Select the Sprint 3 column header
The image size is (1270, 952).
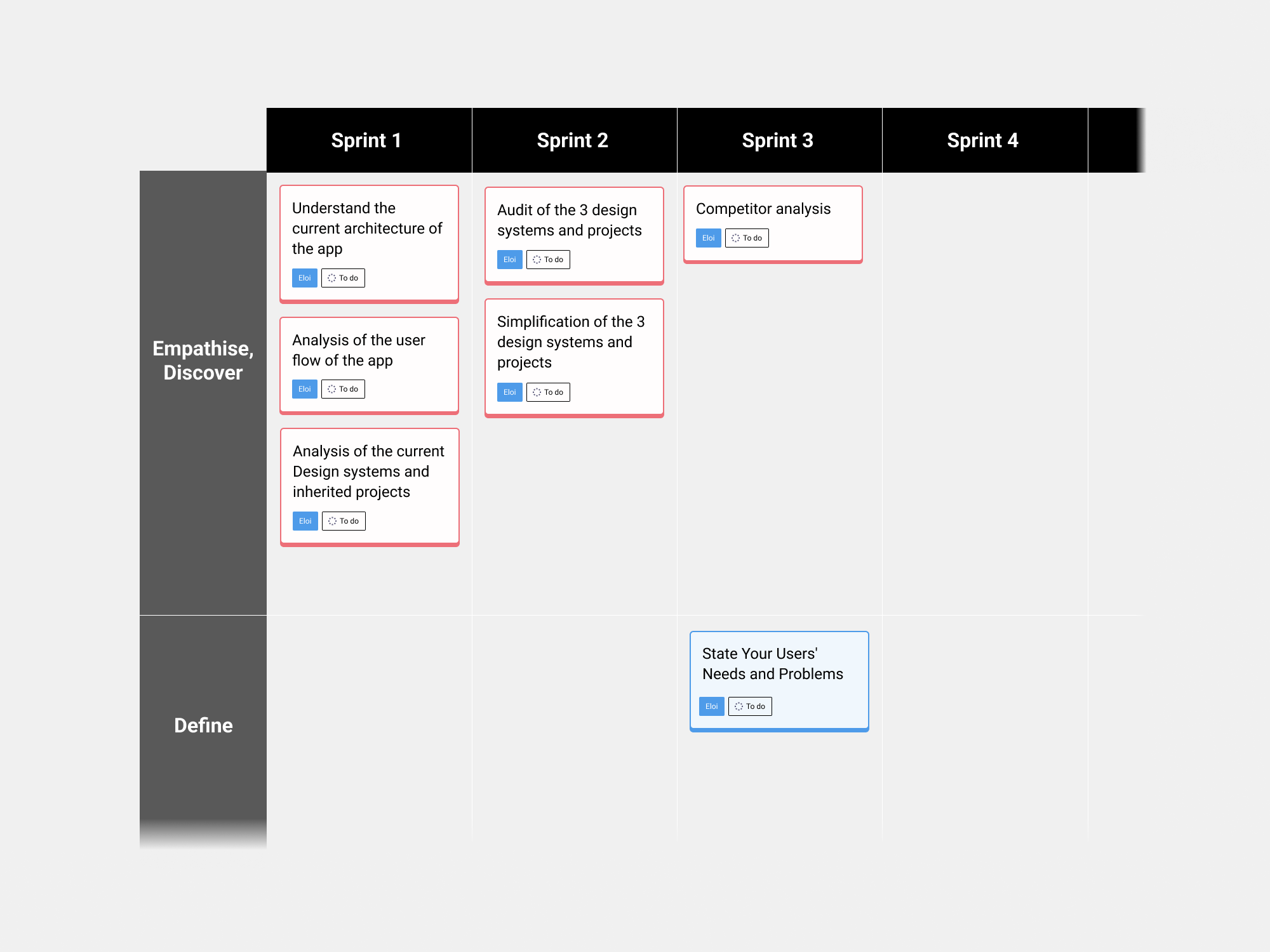tap(777, 140)
